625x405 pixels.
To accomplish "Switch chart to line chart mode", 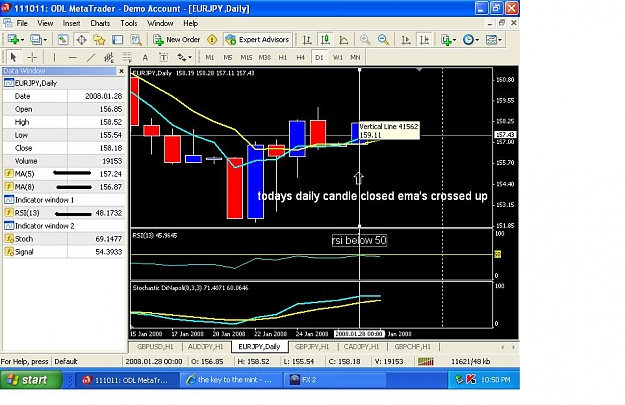I will pyautogui.click(x=344, y=39).
